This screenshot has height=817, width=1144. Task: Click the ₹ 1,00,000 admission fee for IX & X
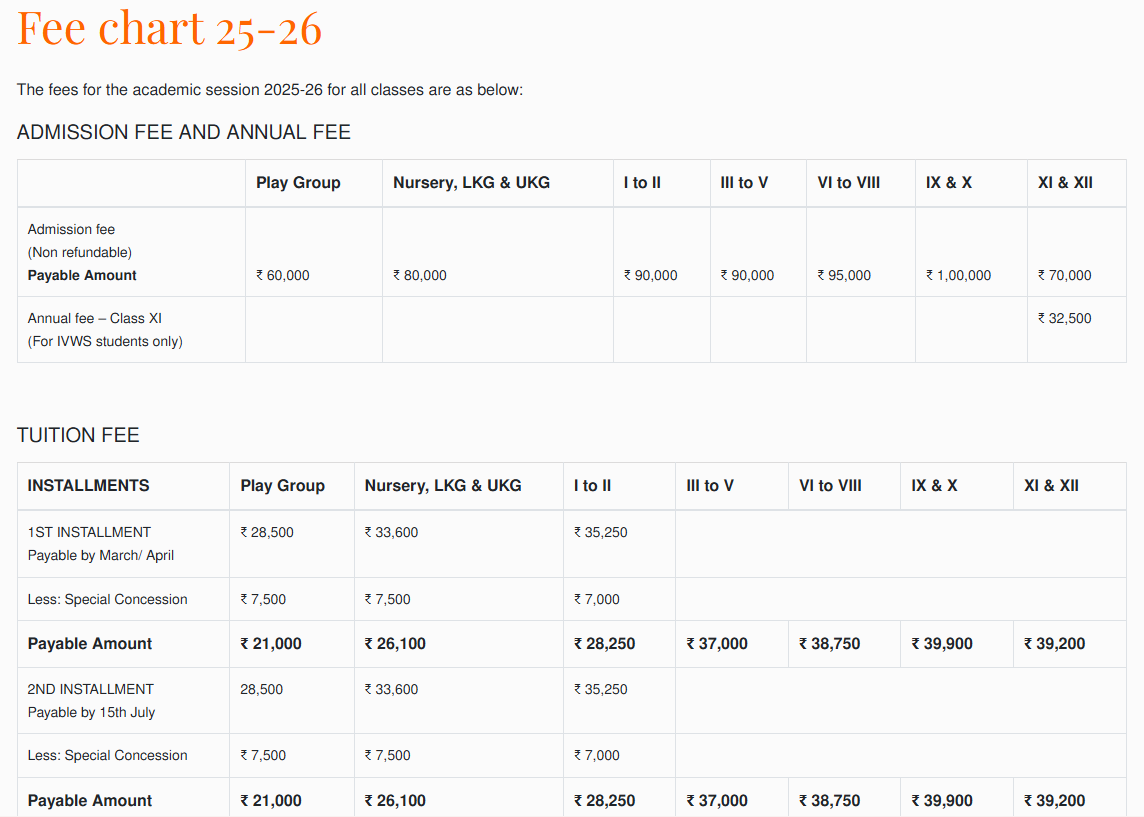(958, 275)
